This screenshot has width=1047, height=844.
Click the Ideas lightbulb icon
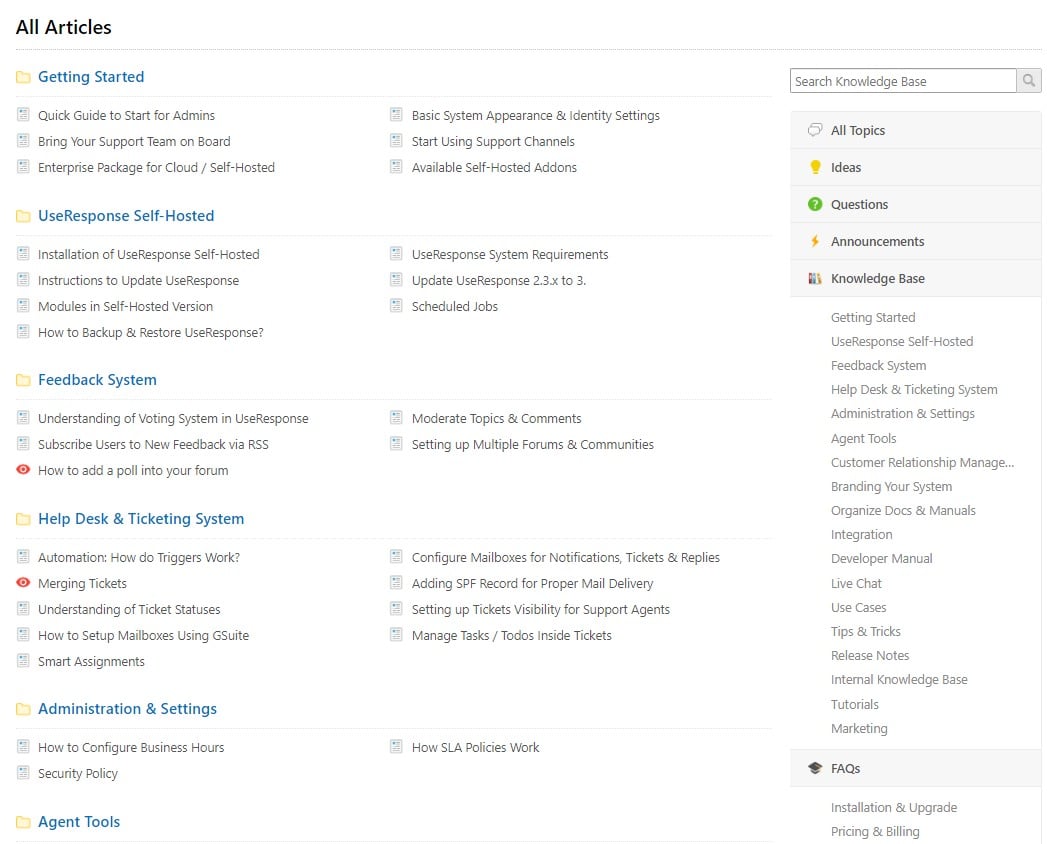[815, 168]
